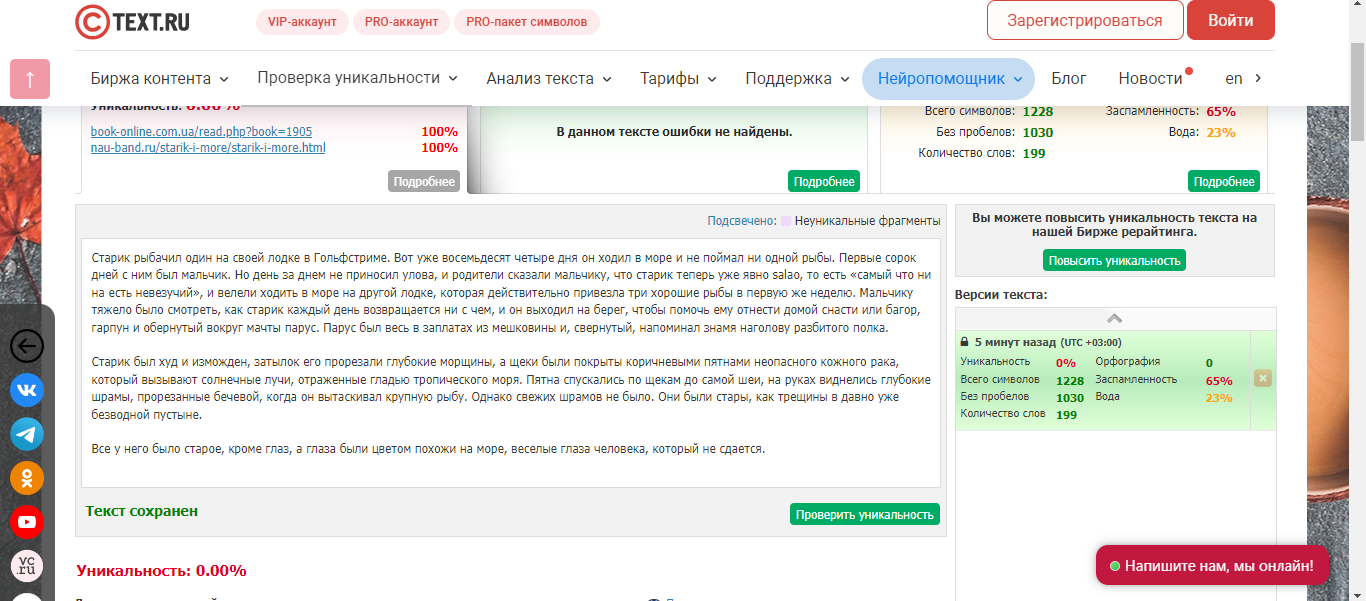This screenshot has width=1366, height=601.
Task: Click the back arrow in social sidebar
Action: point(27,346)
